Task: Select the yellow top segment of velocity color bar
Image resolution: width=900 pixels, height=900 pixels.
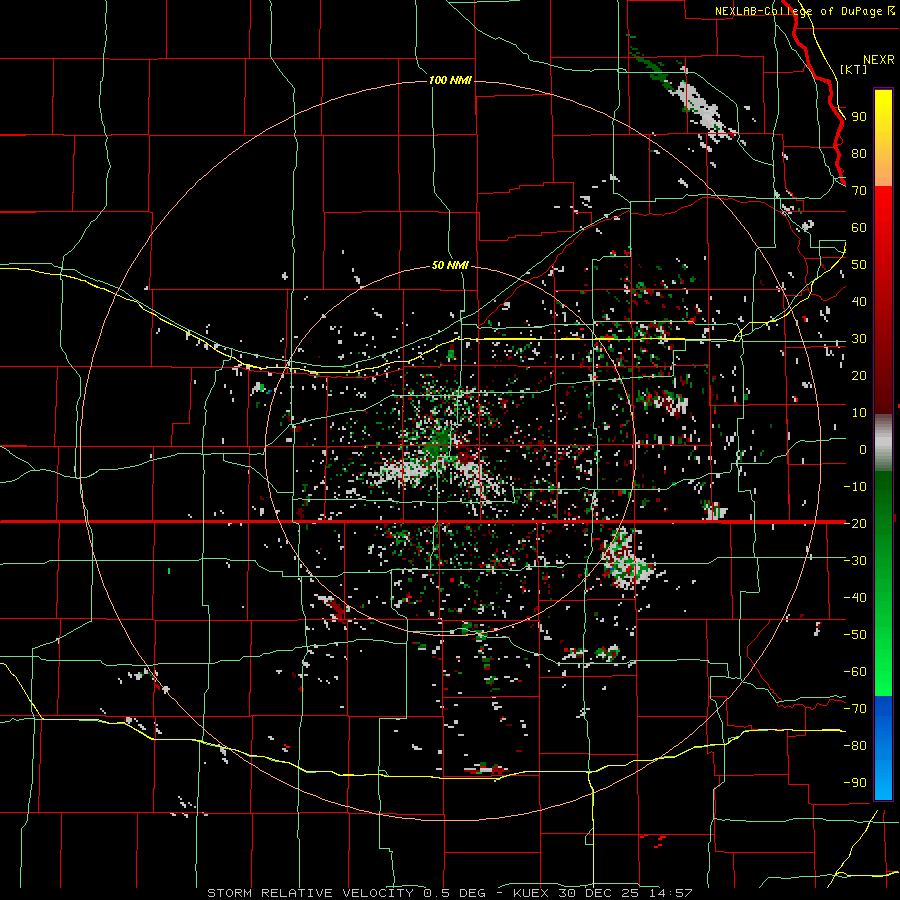Action: tap(883, 138)
